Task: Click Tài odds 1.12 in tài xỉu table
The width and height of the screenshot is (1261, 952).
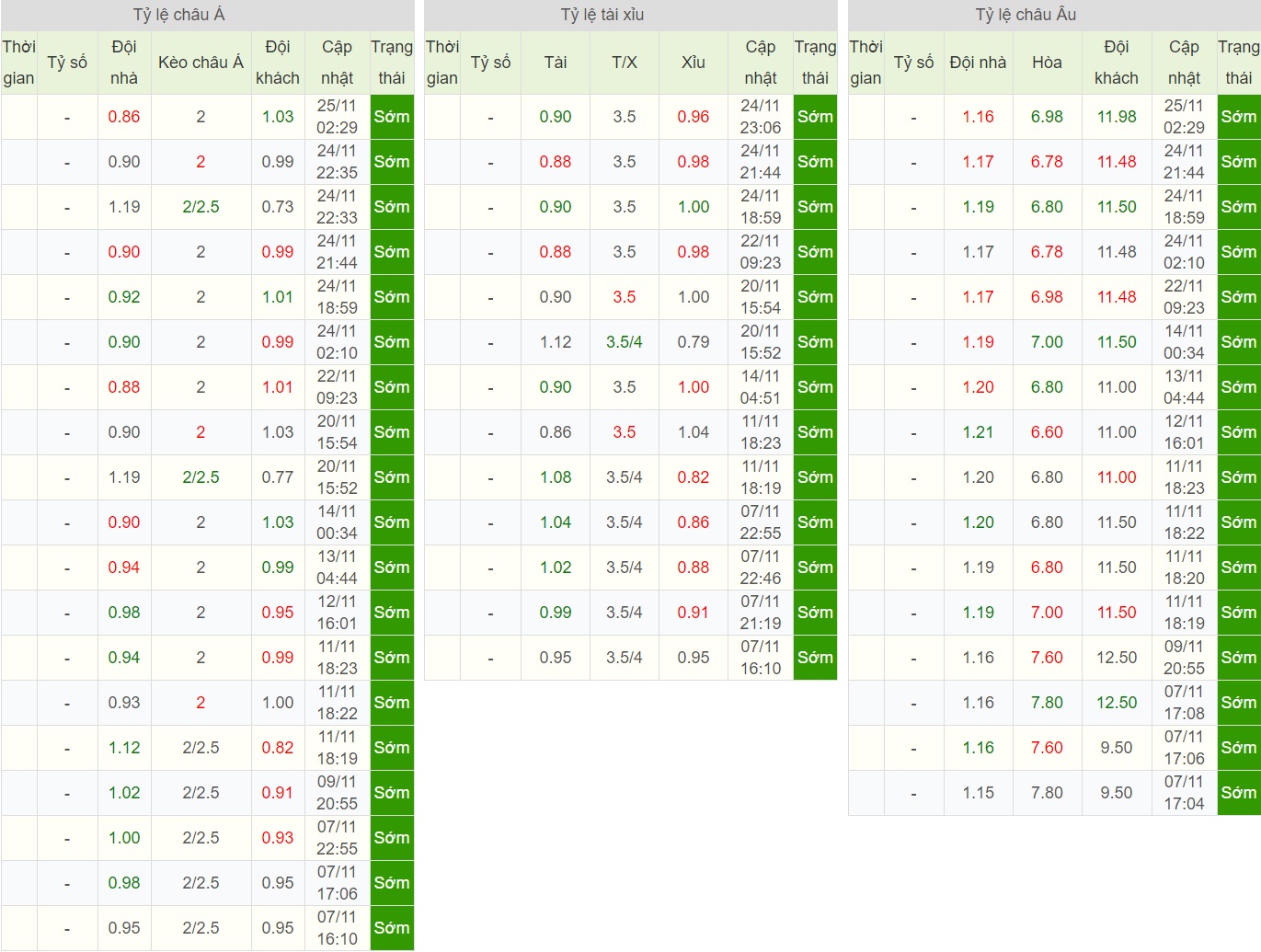Action: [556, 342]
